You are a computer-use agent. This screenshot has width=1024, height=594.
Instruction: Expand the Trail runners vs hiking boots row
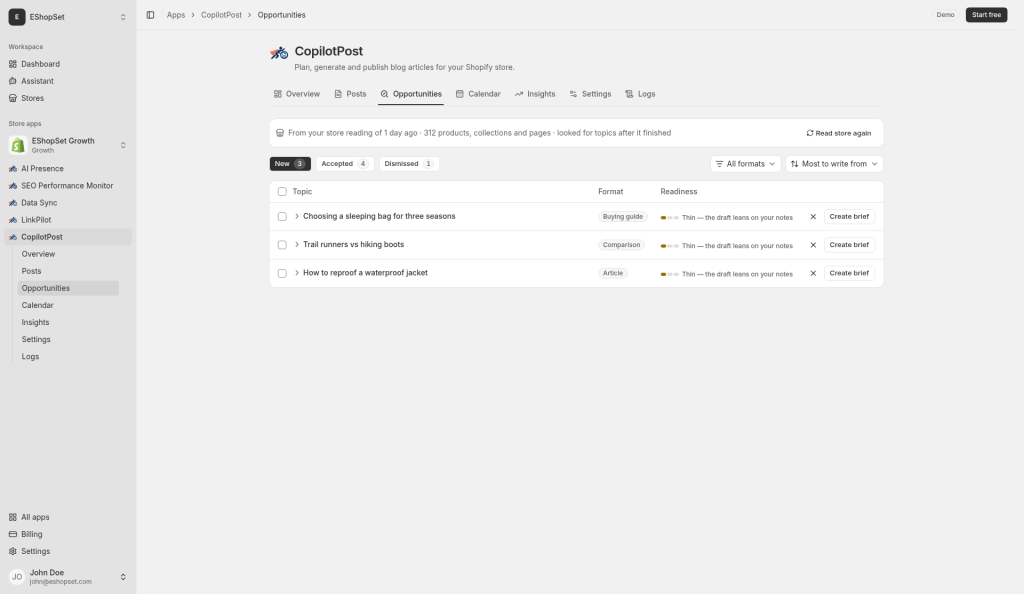click(x=296, y=245)
